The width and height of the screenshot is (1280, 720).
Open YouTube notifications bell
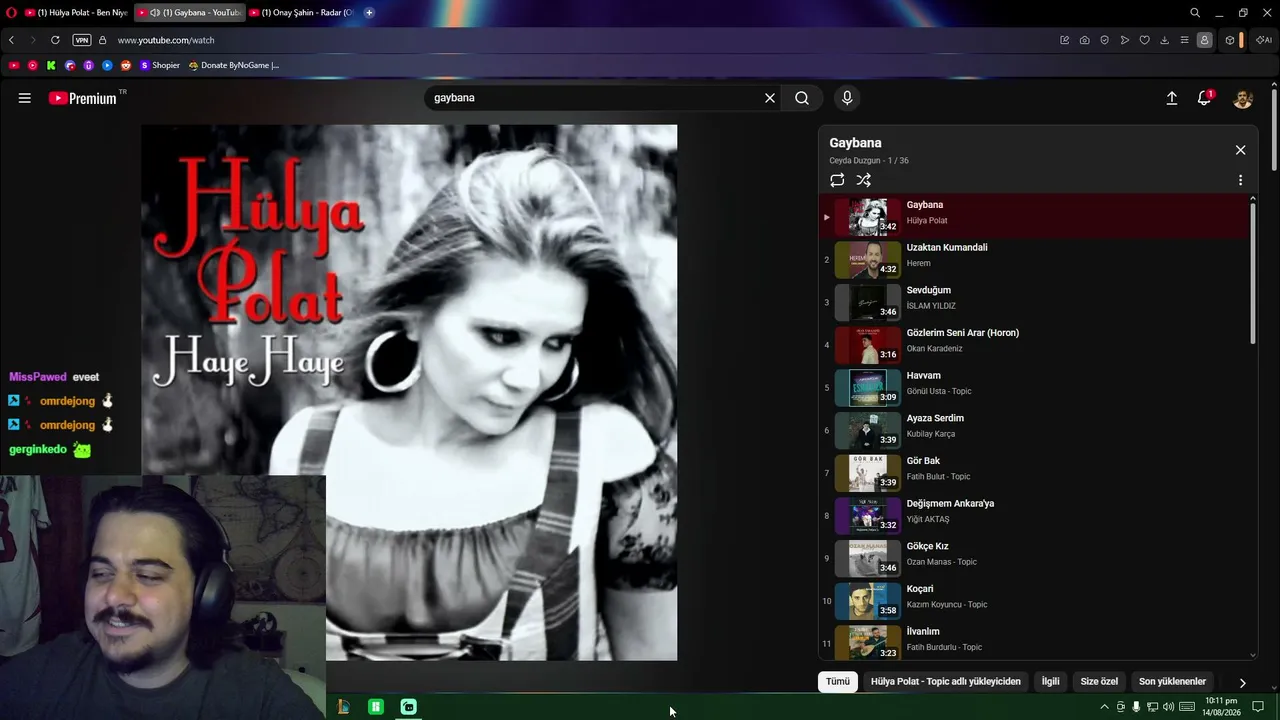tap(1205, 98)
